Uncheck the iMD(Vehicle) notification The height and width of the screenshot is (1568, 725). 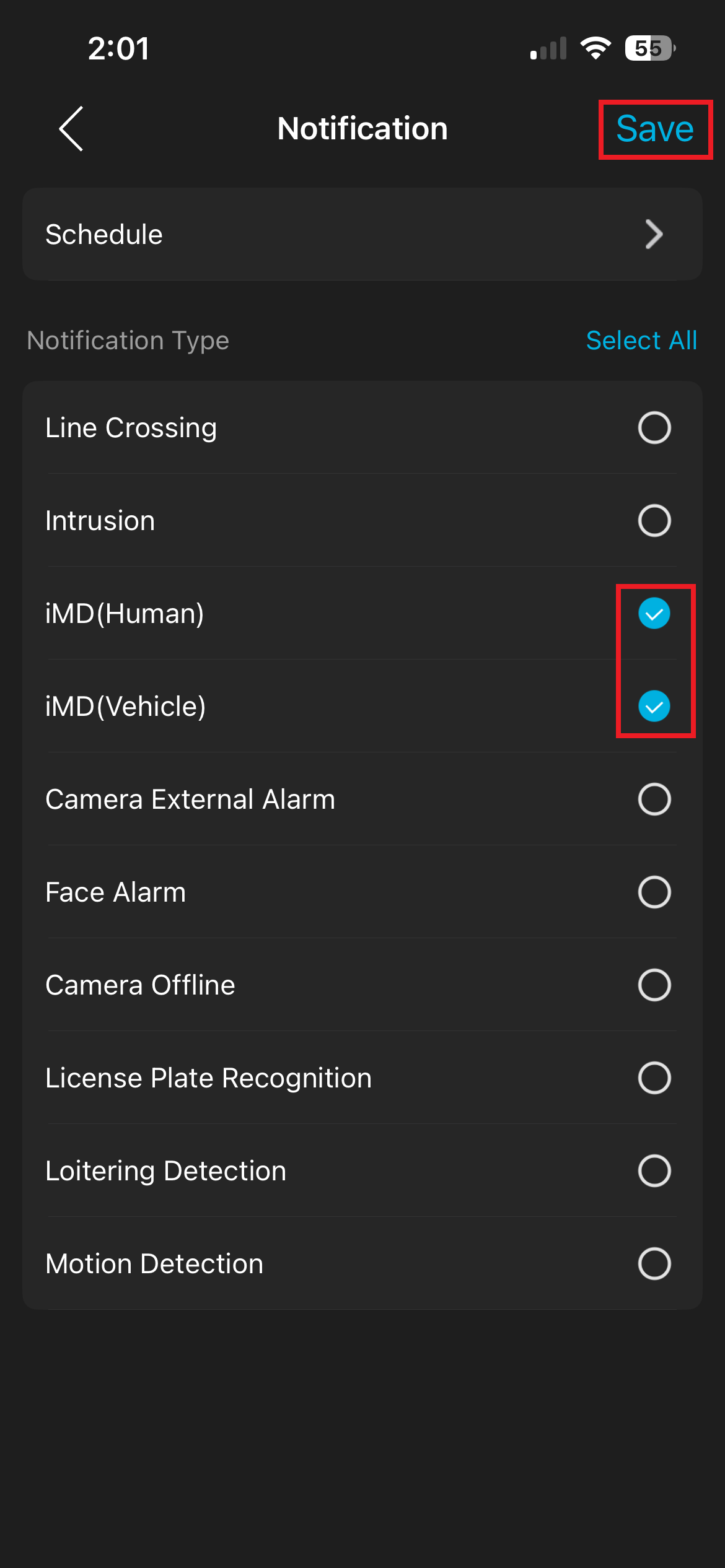[654, 707]
